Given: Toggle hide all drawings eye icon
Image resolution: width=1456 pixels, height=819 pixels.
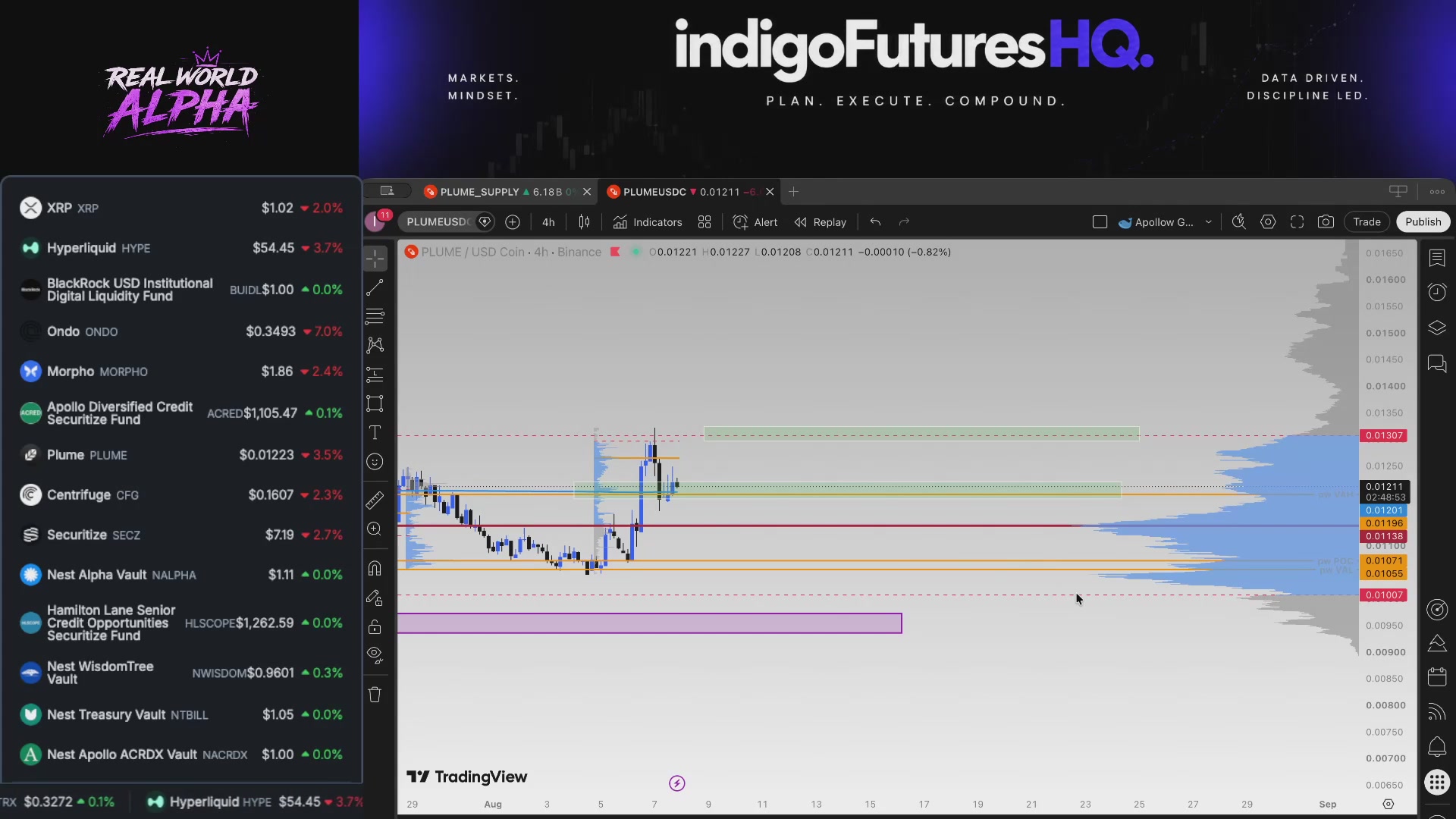Looking at the screenshot, I should tap(375, 655).
